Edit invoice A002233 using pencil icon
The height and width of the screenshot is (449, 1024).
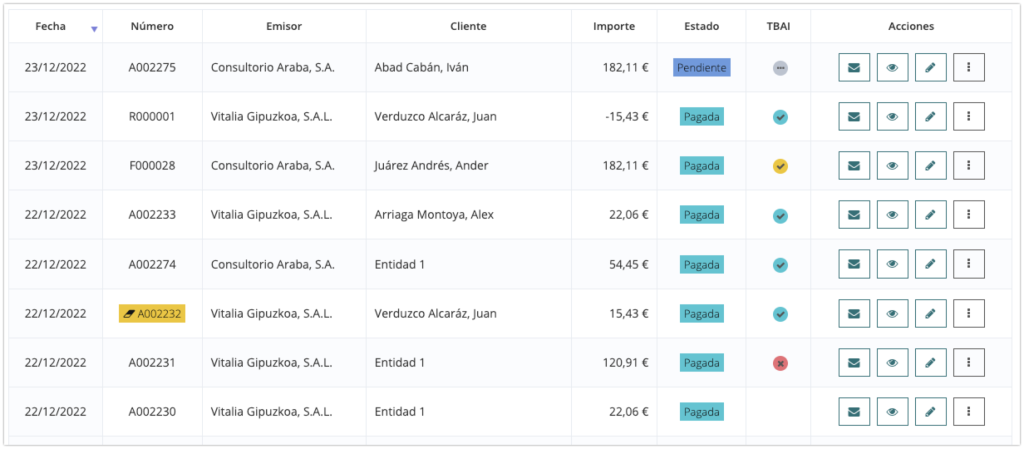click(x=930, y=215)
